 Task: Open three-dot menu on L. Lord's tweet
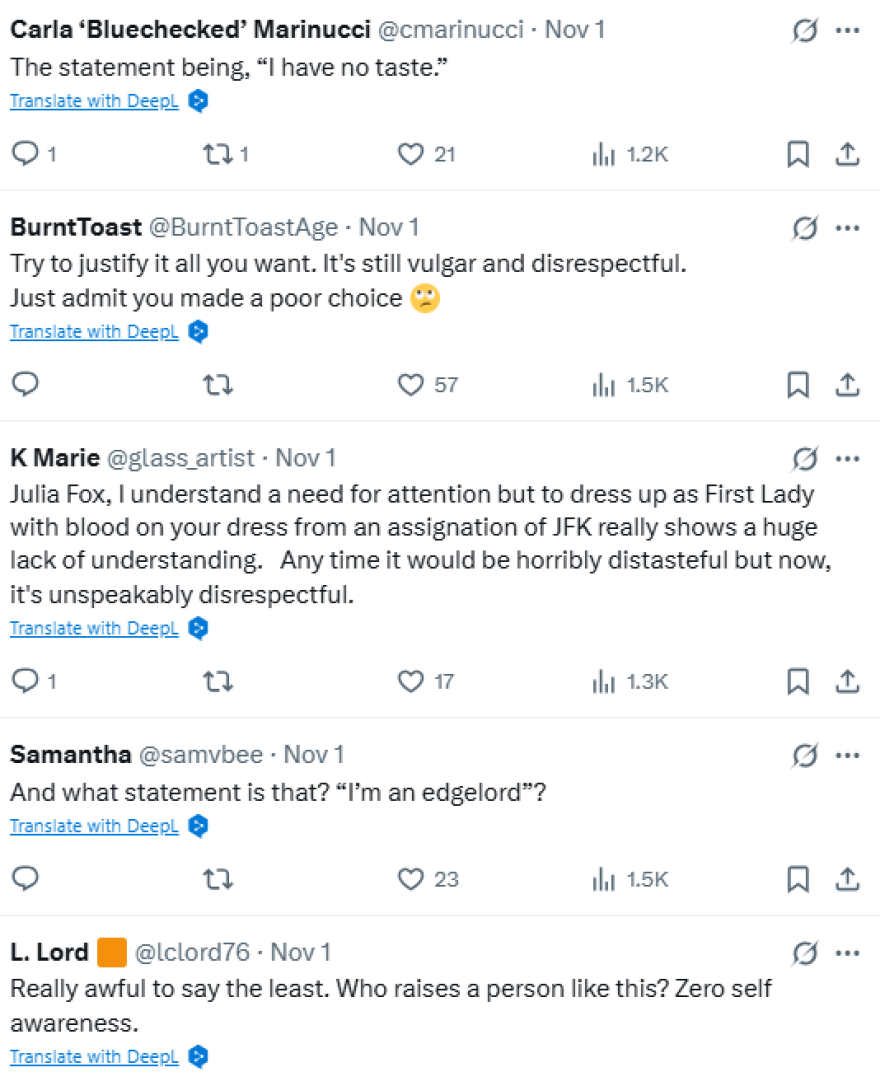coord(847,952)
